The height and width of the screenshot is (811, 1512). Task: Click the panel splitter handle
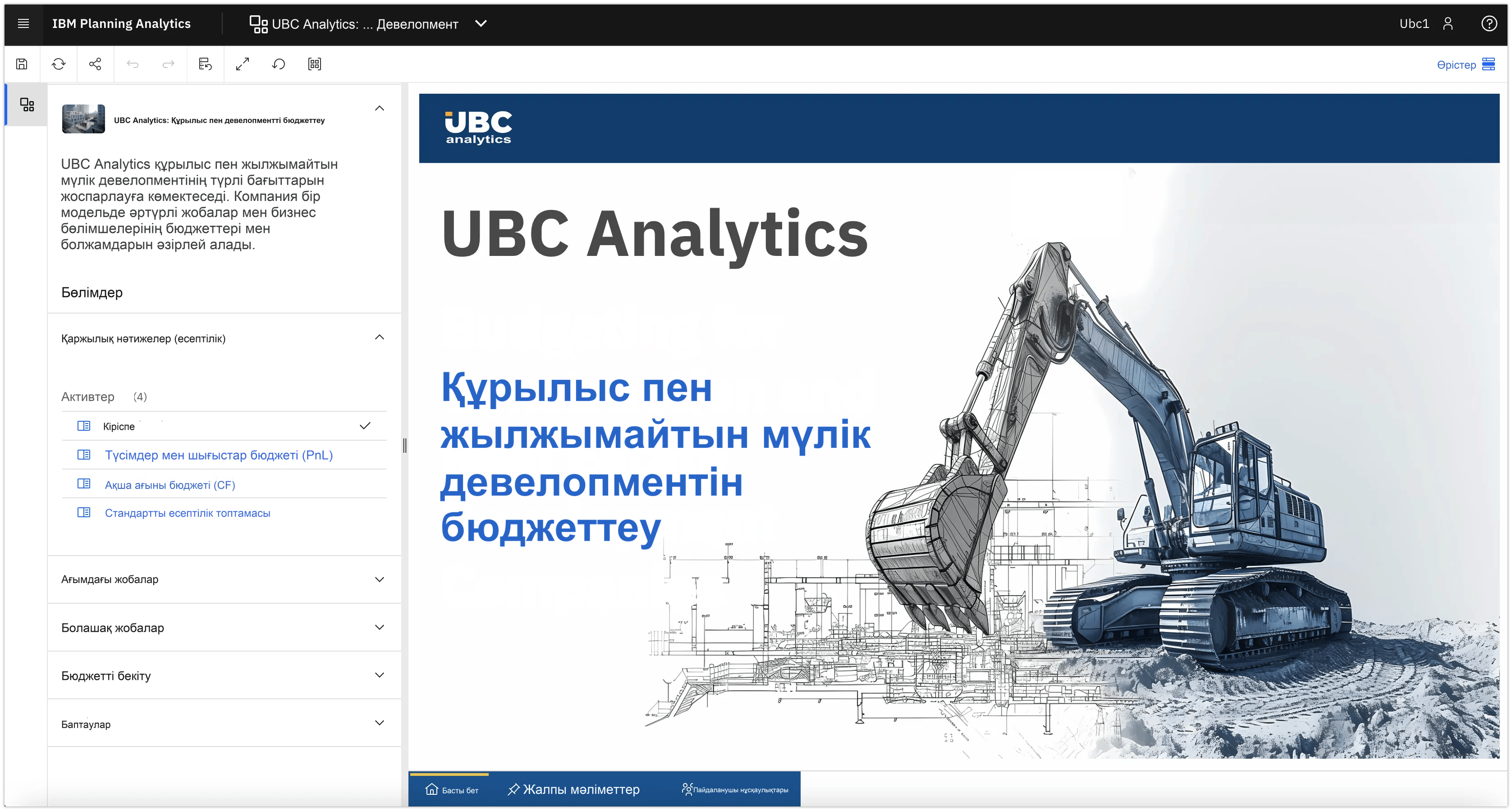(404, 446)
